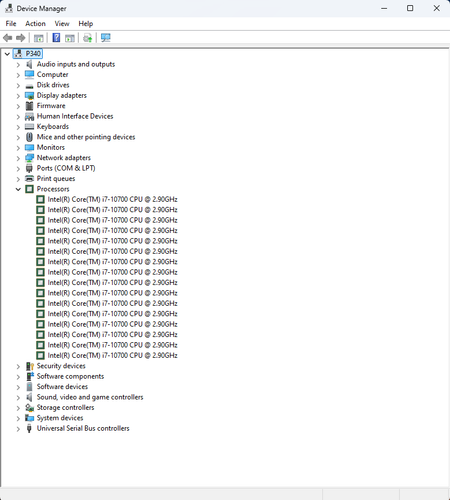Expand the Monitors category
The image size is (450, 500).
pyautogui.click(x=18, y=148)
